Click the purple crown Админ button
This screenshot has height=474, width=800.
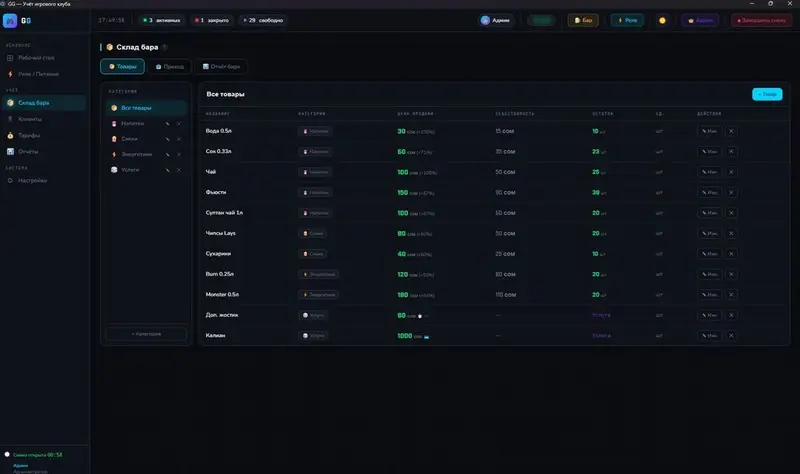[x=700, y=20]
